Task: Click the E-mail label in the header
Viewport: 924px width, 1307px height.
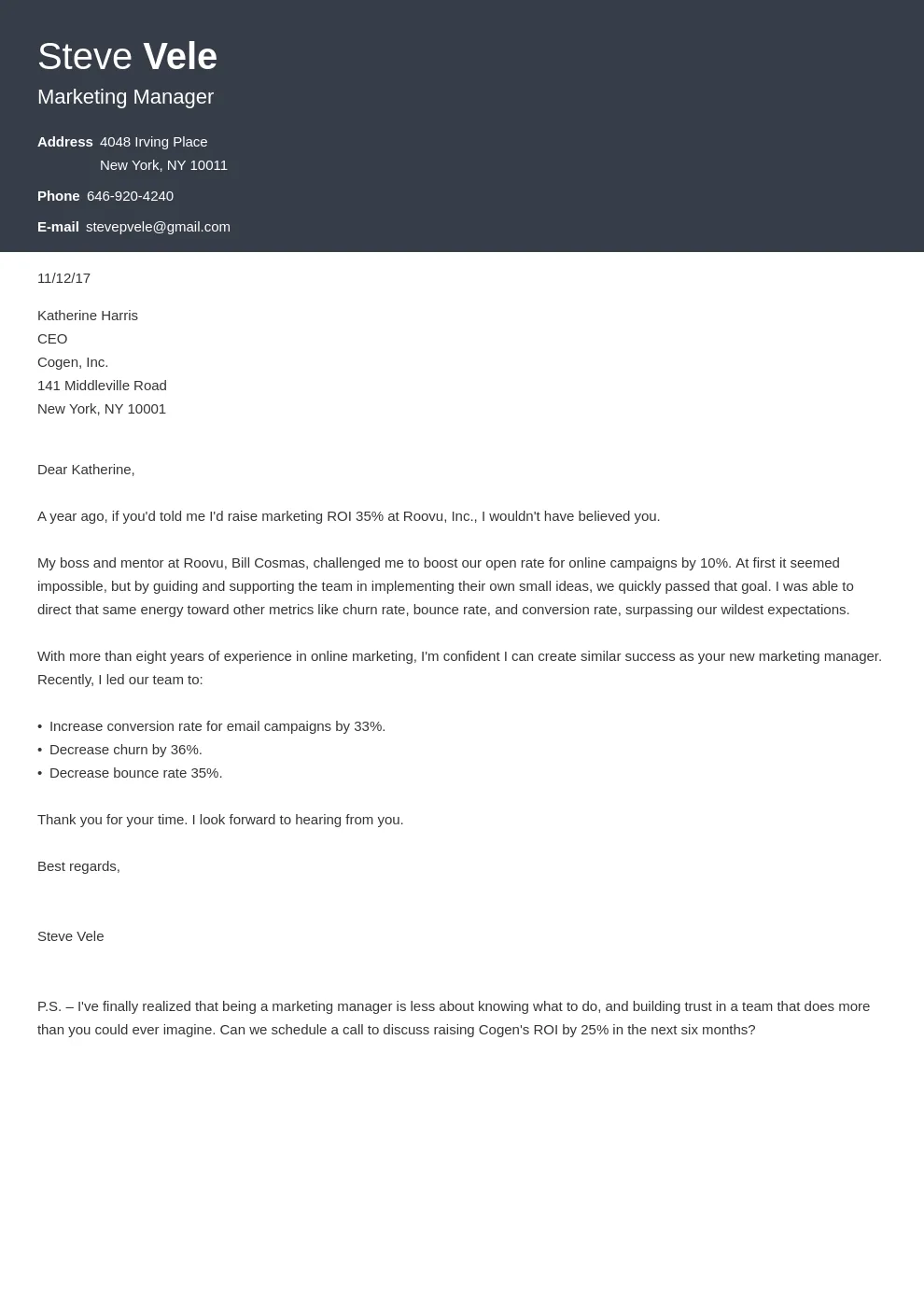Action: tap(58, 227)
